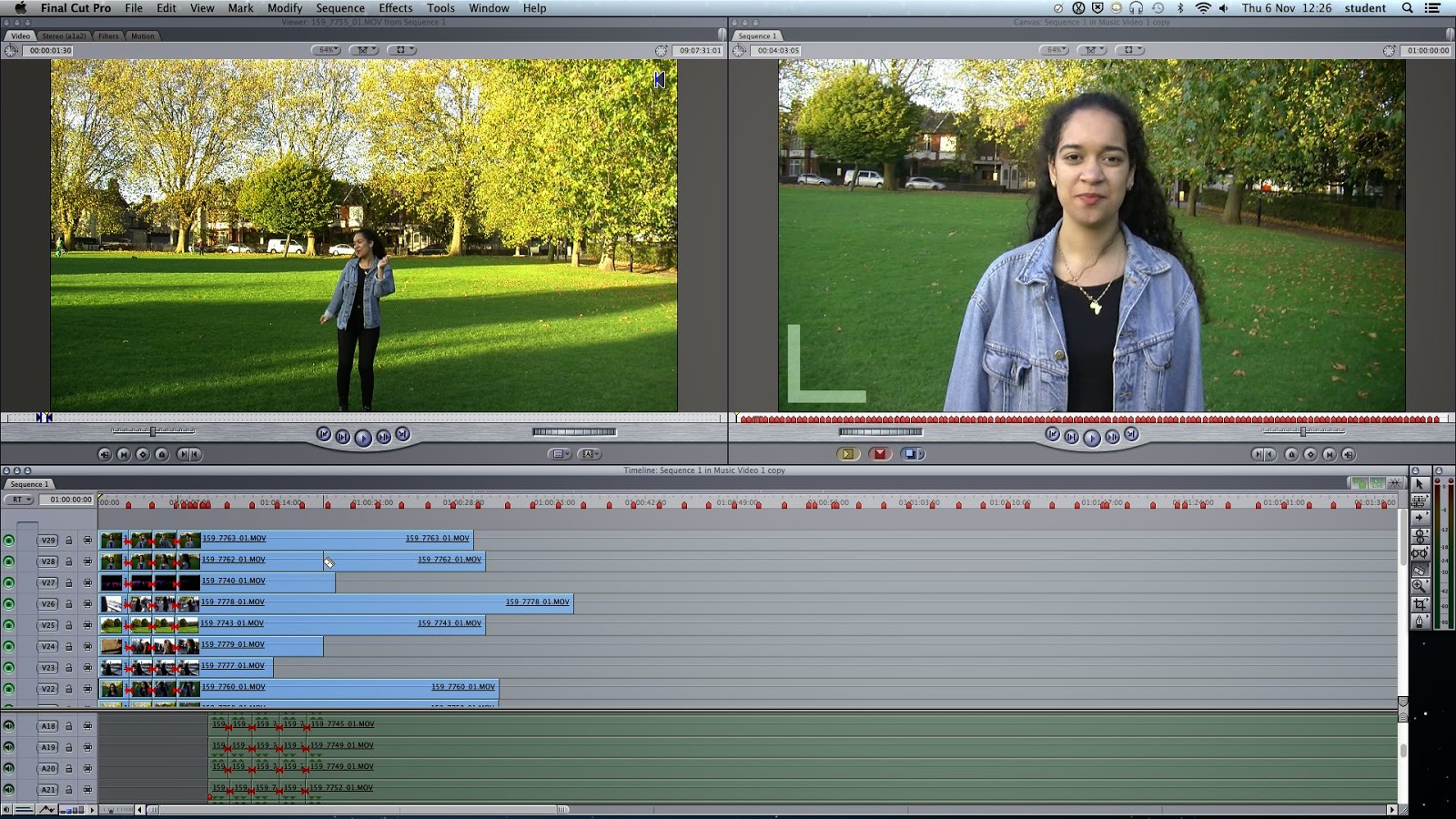Click Play Around Current Frame in Viewer
This screenshot has width=1456, height=819.
click(383, 437)
